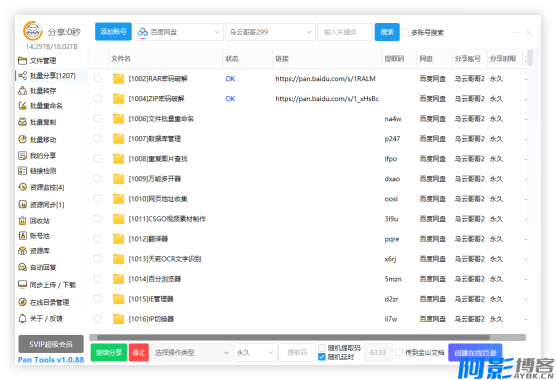Click folder icon of [1008]重复图片查找
This screenshot has height=380, width=556.
pos(118,159)
